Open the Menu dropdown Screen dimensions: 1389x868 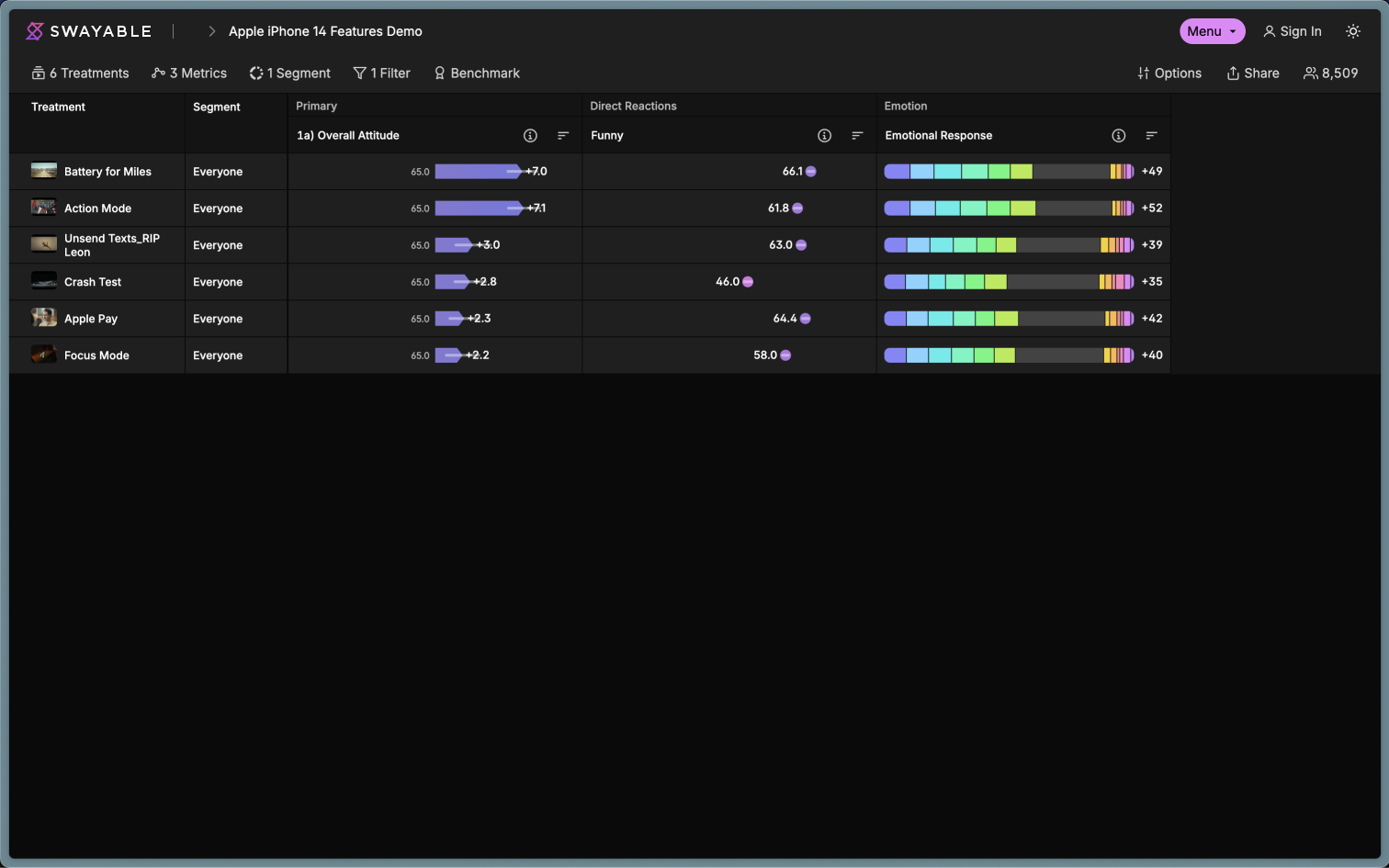tap(1212, 30)
